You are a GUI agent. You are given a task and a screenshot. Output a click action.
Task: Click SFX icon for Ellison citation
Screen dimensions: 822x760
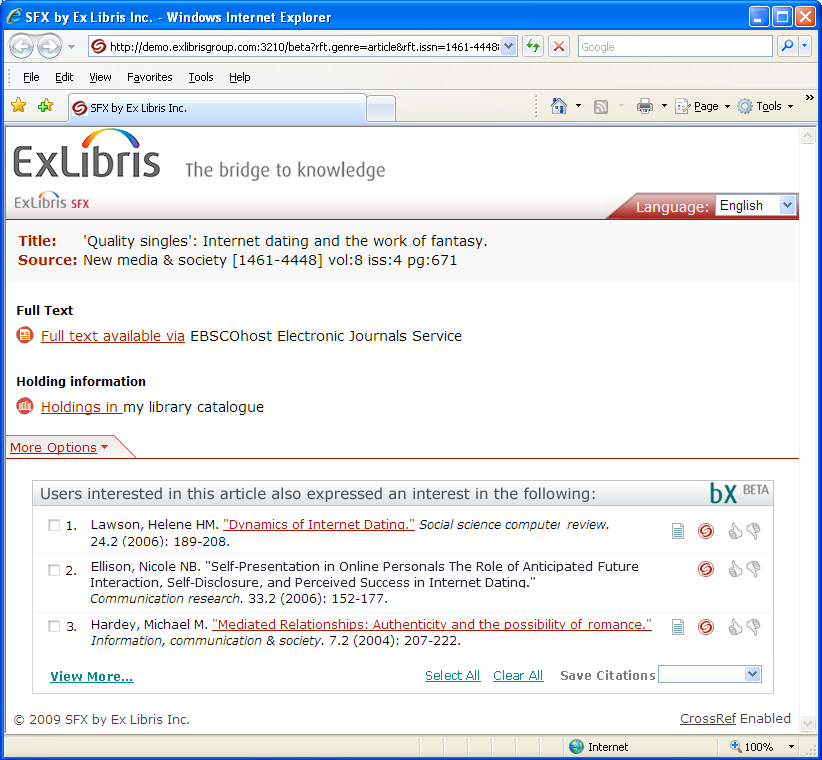(706, 569)
